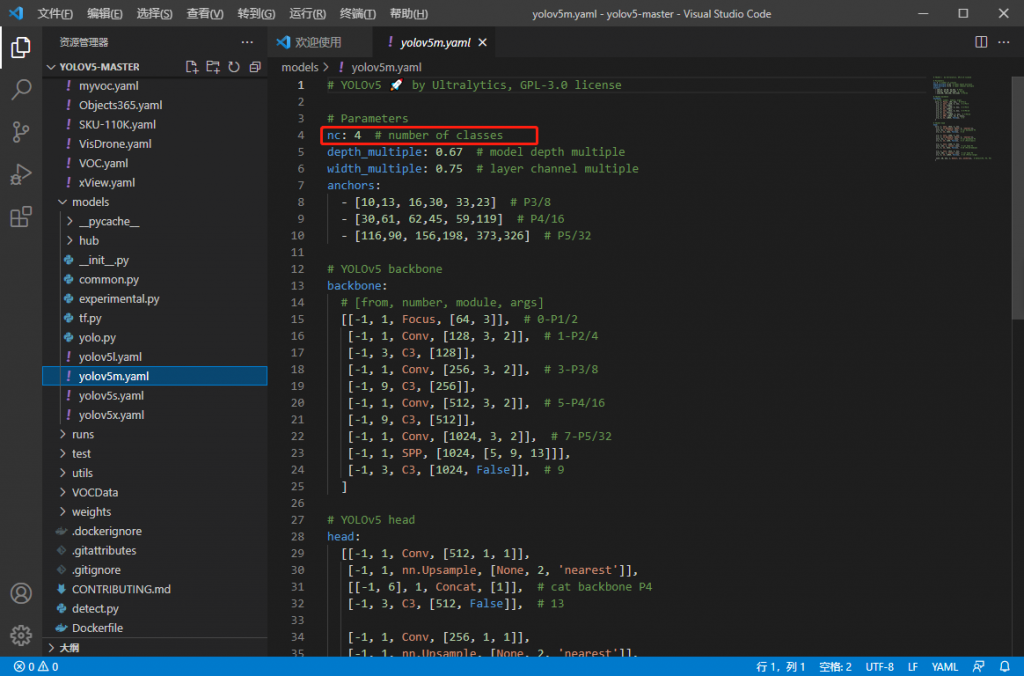Open the 转到(G) menu

point(256,14)
